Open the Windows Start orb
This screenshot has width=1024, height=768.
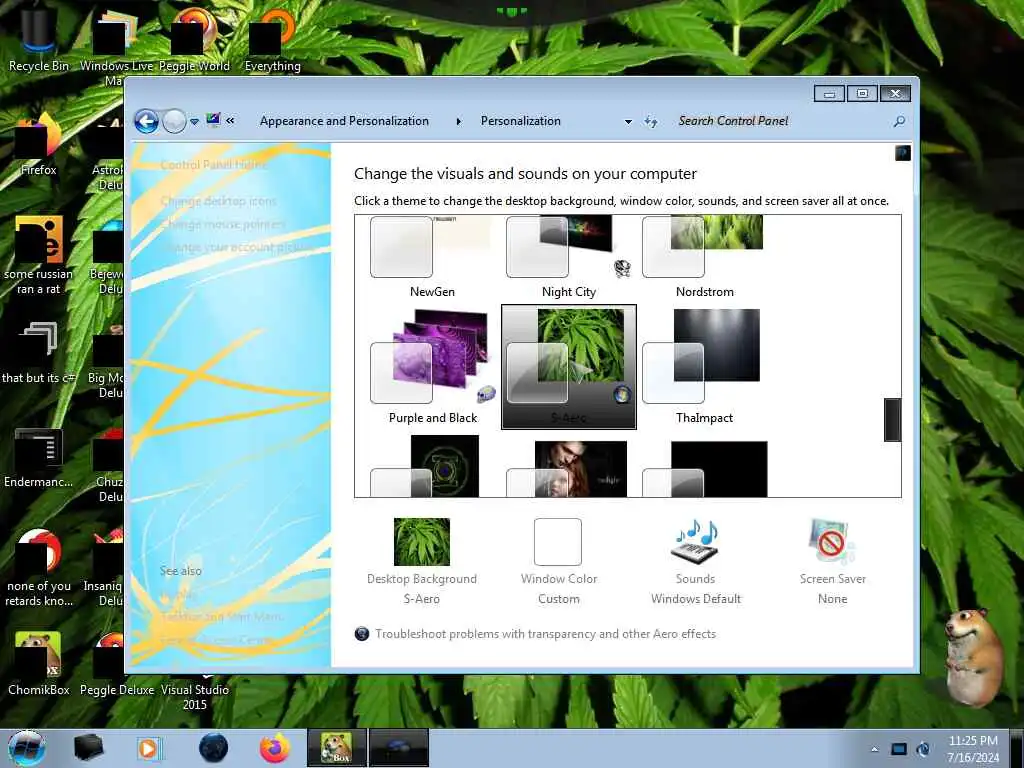point(26,748)
